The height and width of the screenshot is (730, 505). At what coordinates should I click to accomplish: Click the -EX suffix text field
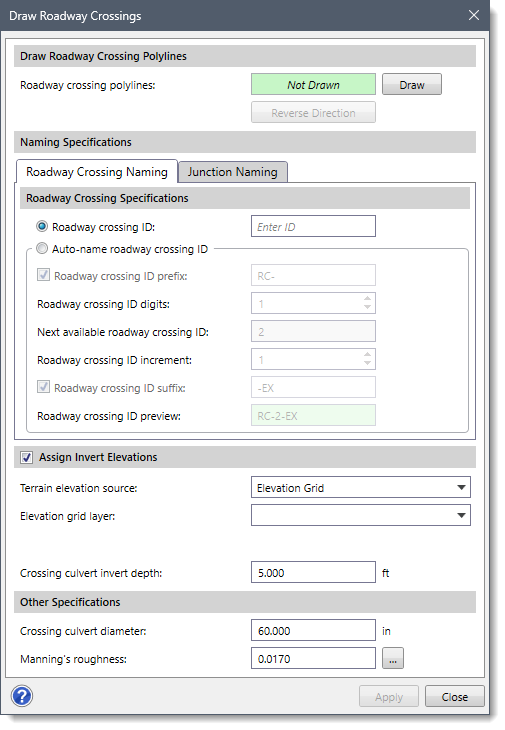313,387
